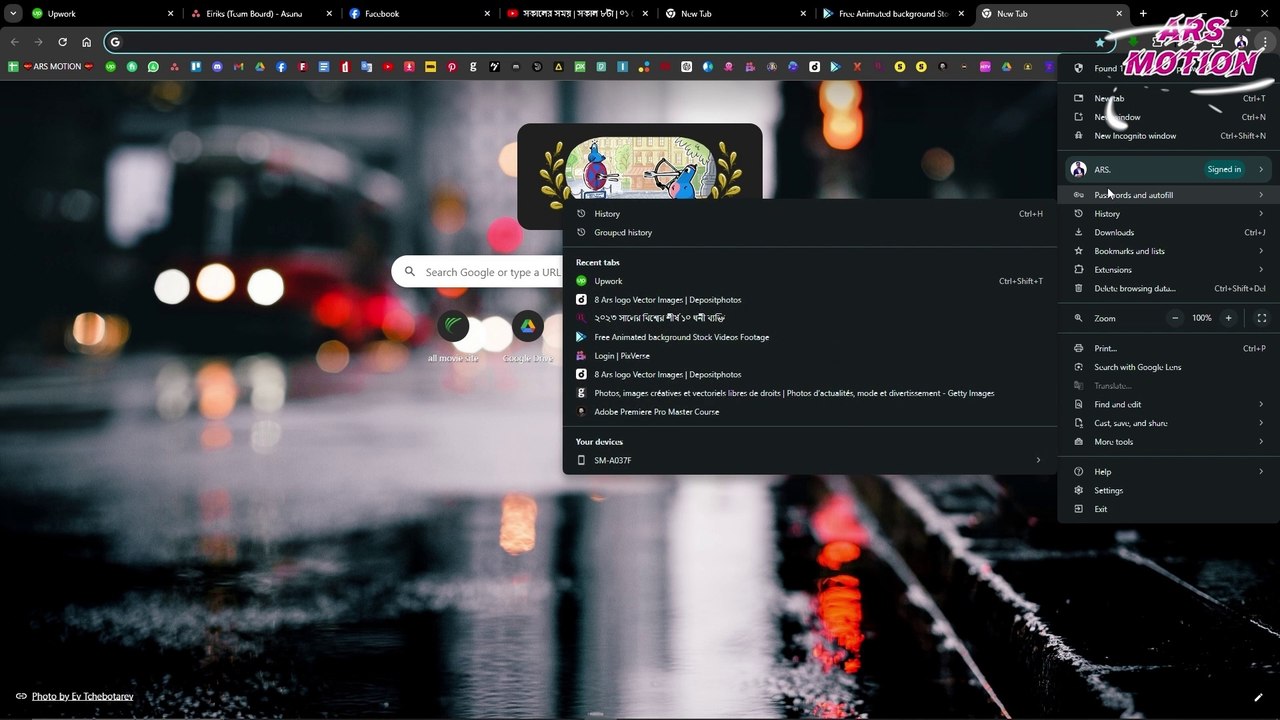Close the Facebook tab
This screenshot has width=1280, height=720.
[x=487, y=14]
